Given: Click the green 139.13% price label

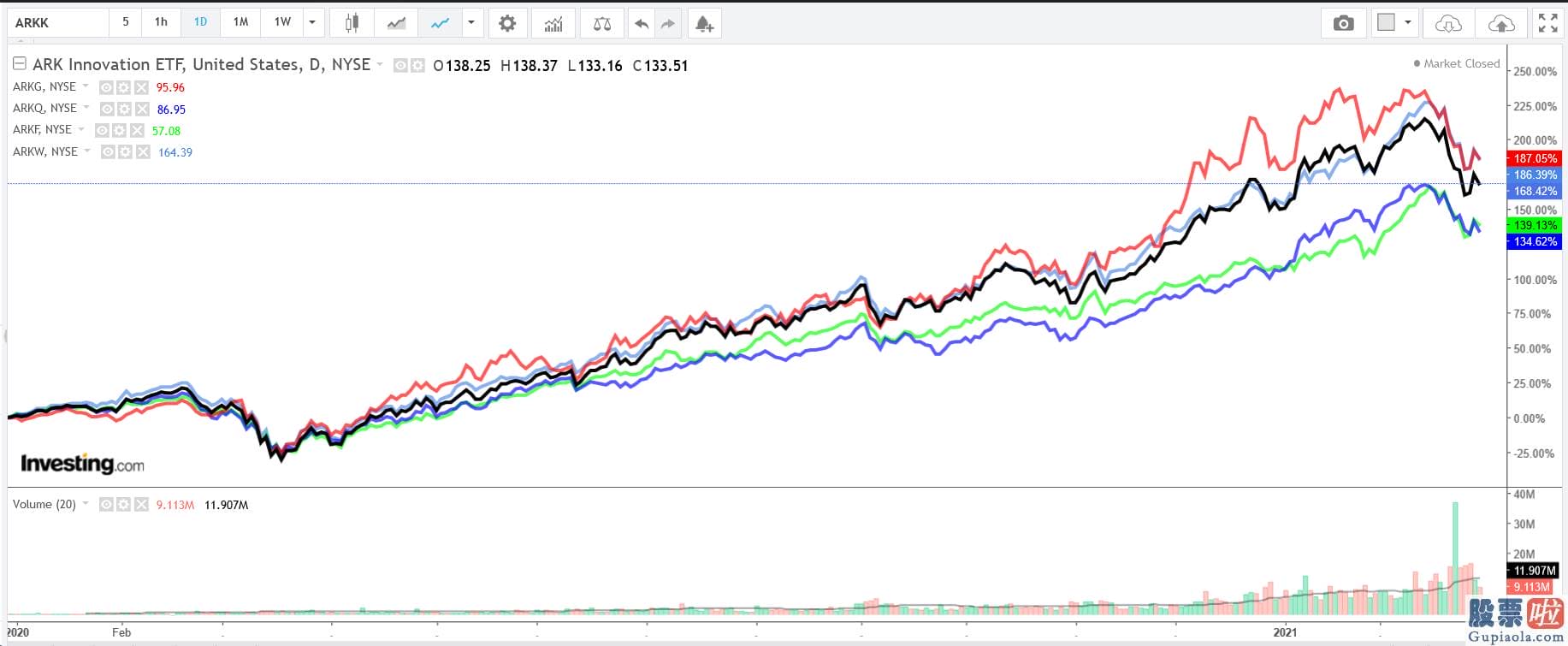Looking at the screenshot, I should coord(1535,225).
